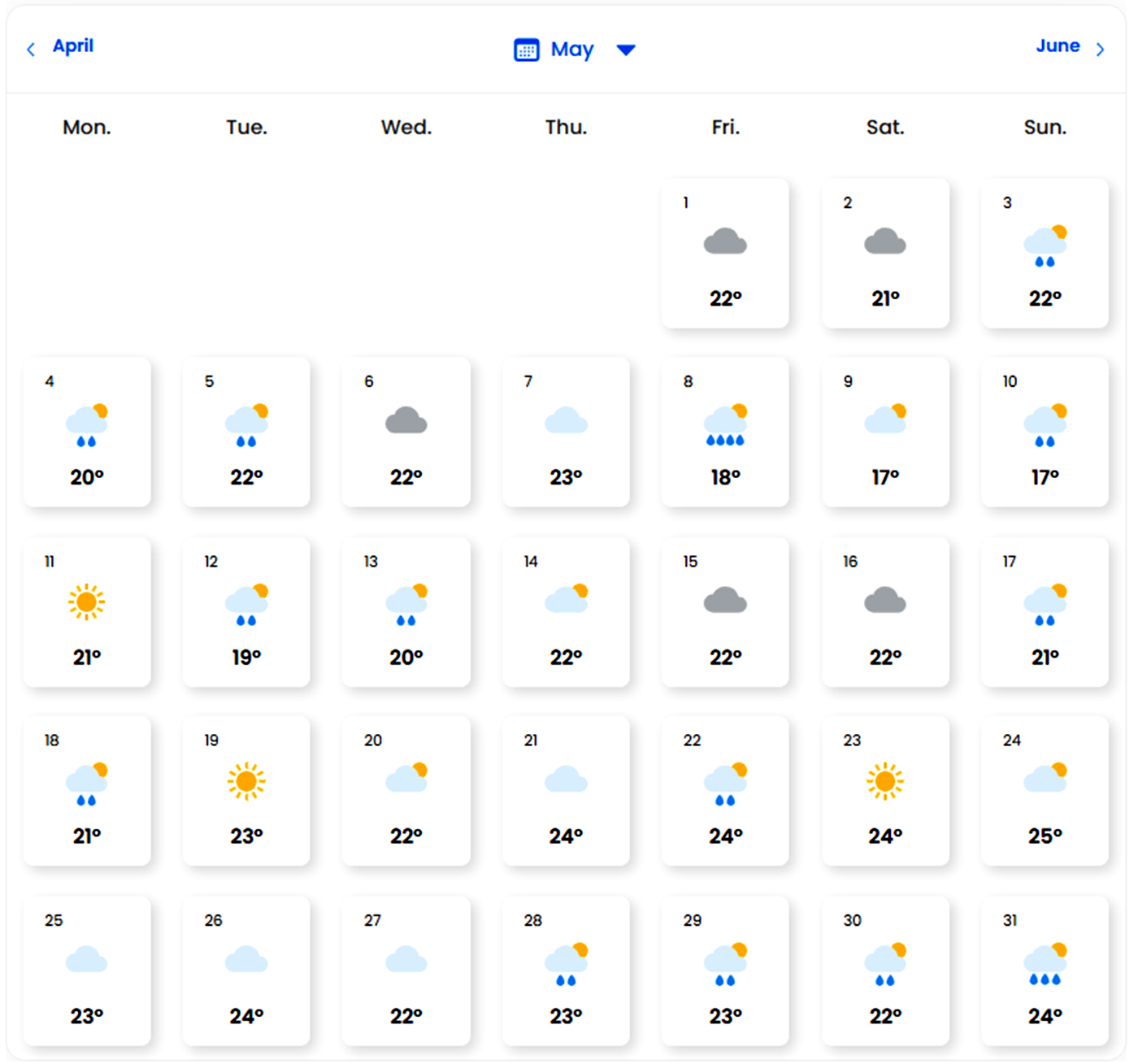1138x1064 pixels.
Task: Click the calendar icon beside May
Action: [x=526, y=50]
